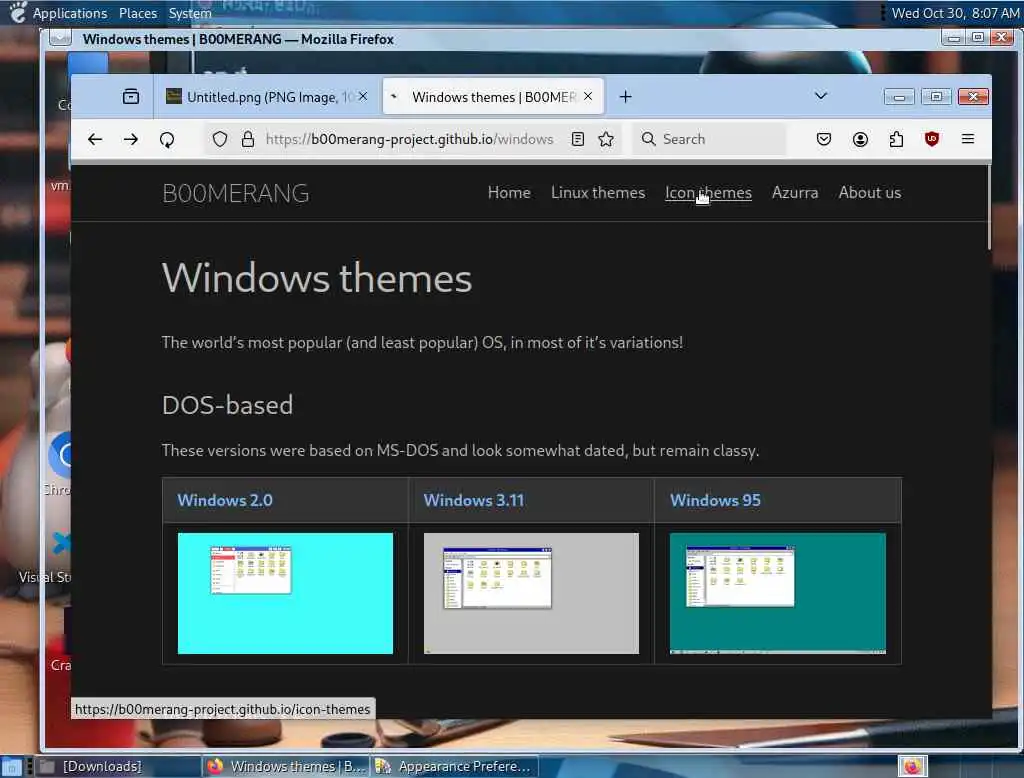The image size is (1024, 778).
Task: Click the uBlock Origin shield icon
Action: pyautogui.click(x=932, y=139)
